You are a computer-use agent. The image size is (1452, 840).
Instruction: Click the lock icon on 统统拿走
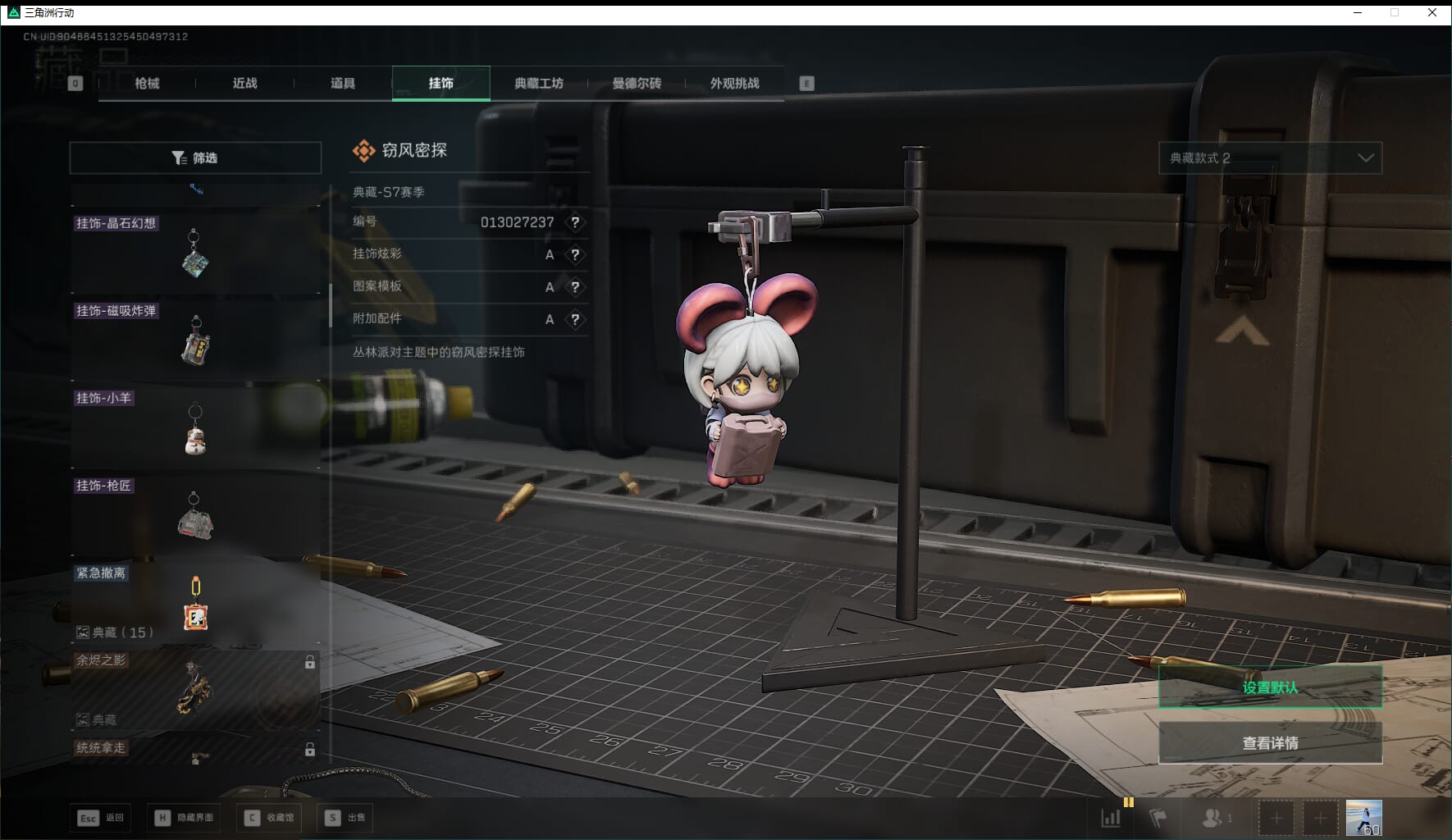310,750
